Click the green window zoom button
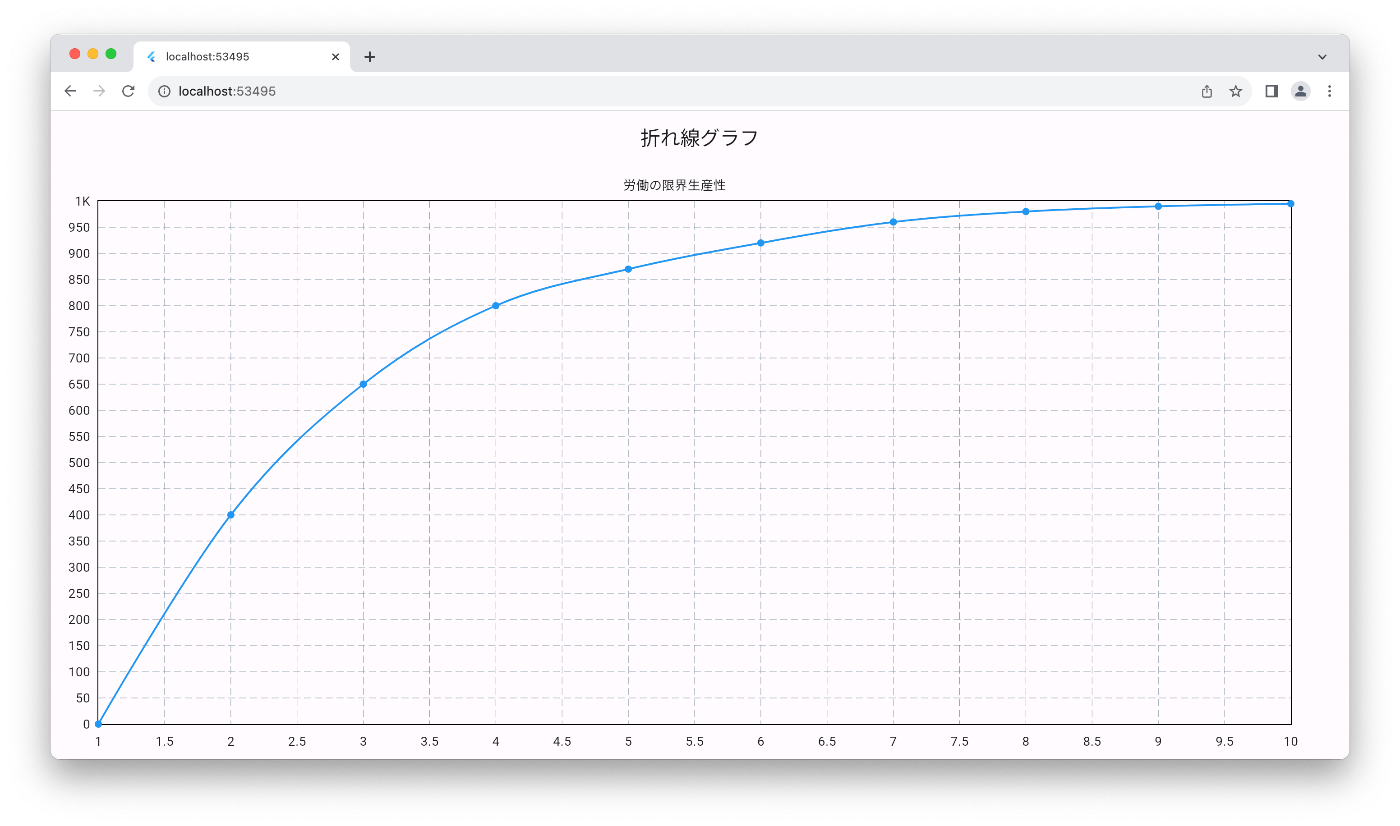Screen dimensions: 1400x826 coord(111,54)
